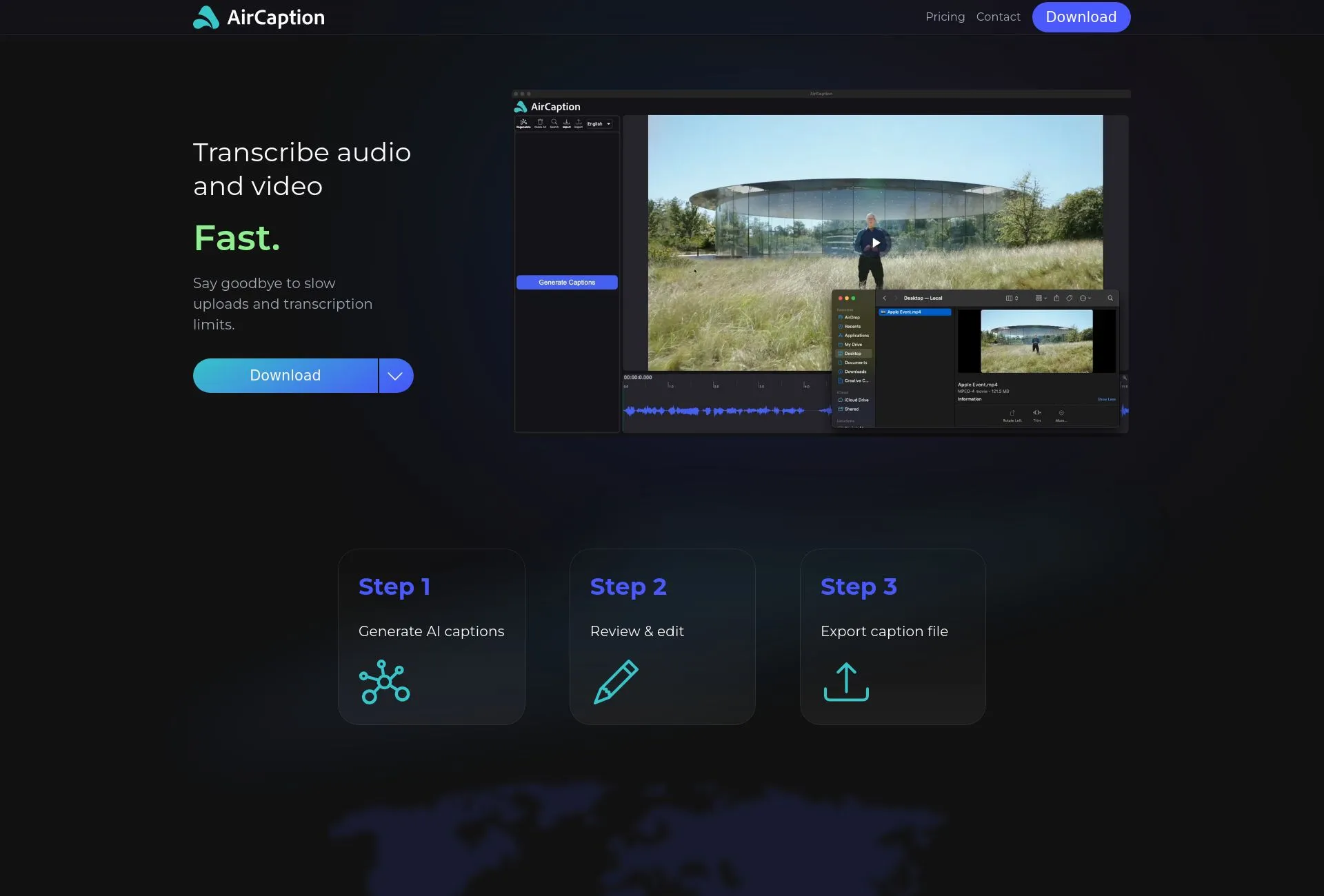Open Downloads in the Finder sidebar
Screen dimensions: 1324x896
click(853, 371)
